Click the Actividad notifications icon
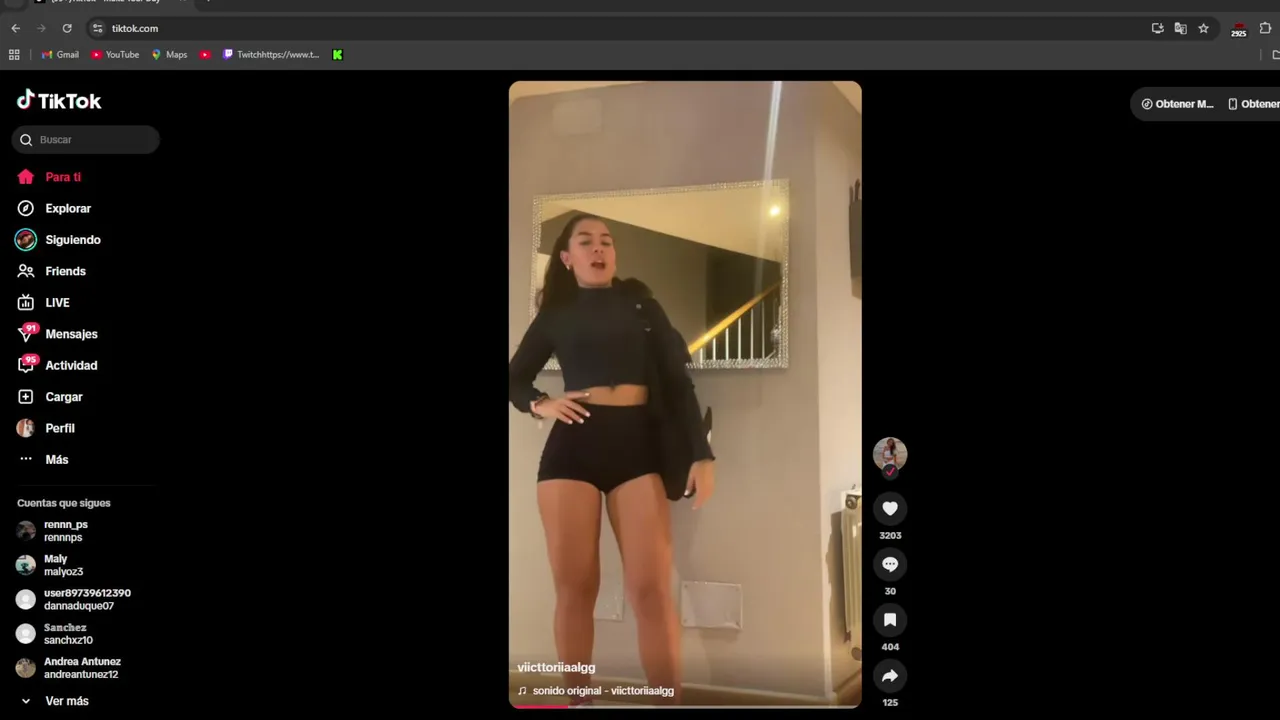 (26, 365)
